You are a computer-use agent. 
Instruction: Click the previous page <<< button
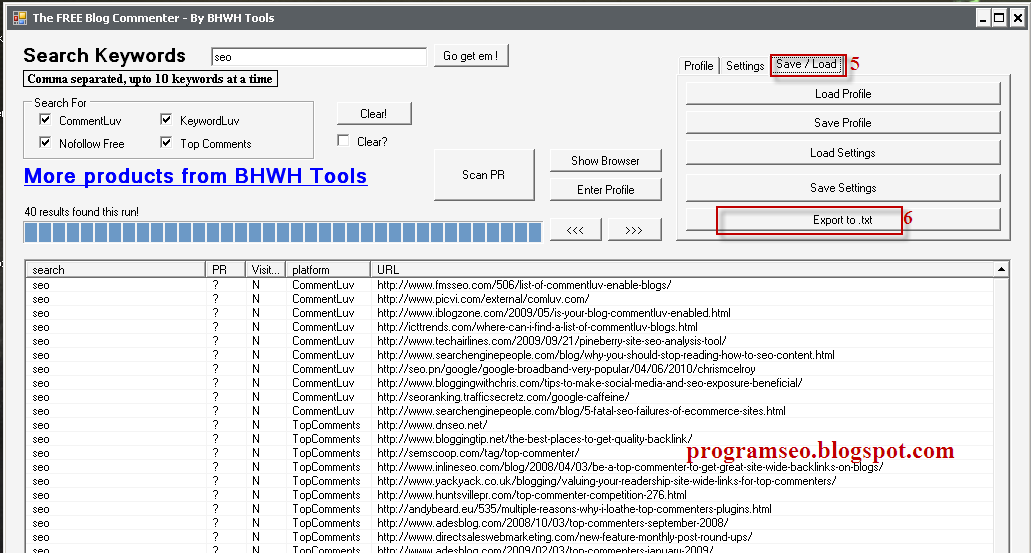coord(575,230)
